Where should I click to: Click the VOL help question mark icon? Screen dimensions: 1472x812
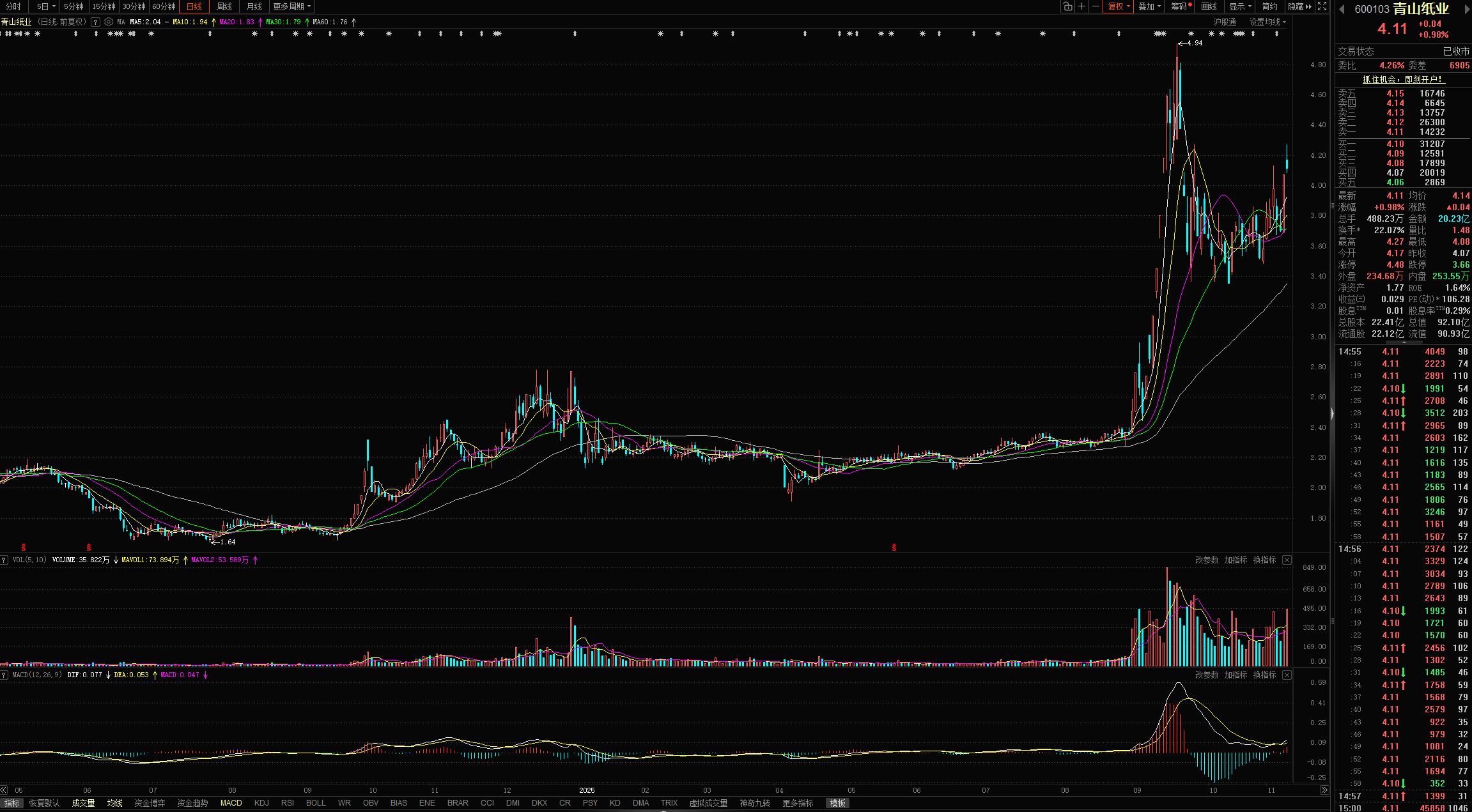[x=4, y=560]
